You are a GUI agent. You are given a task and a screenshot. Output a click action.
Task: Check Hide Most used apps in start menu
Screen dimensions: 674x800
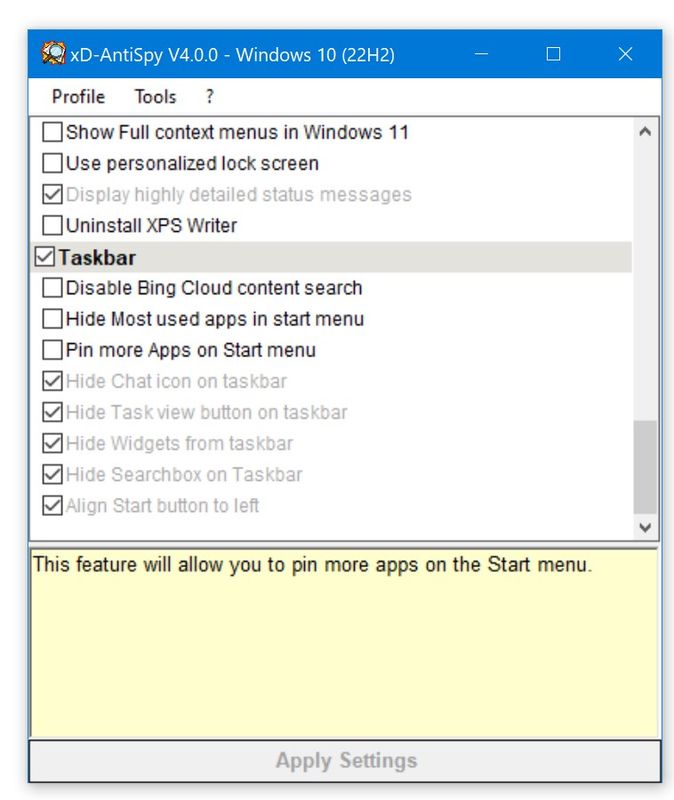[x=52, y=319]
